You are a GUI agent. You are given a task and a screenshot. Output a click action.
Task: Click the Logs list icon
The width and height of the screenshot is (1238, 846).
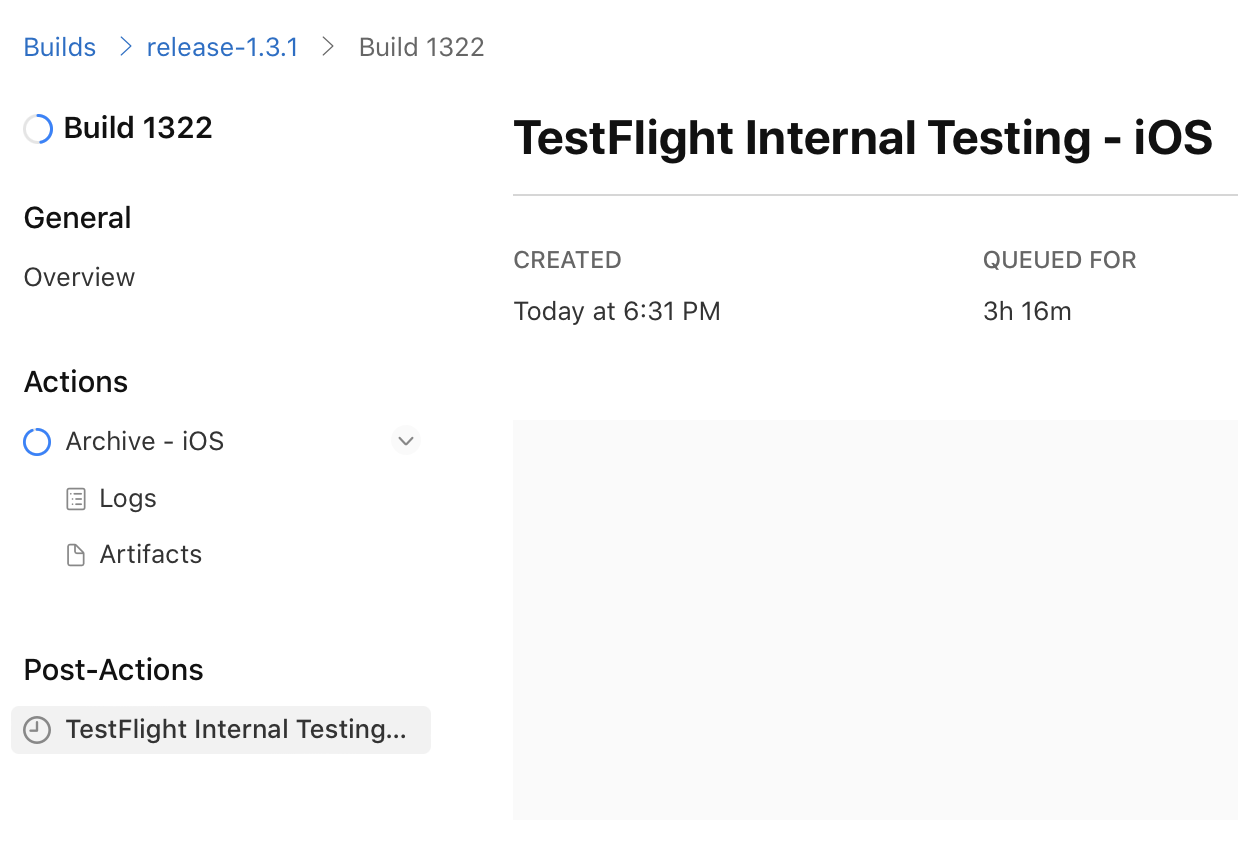coord(76,499)
